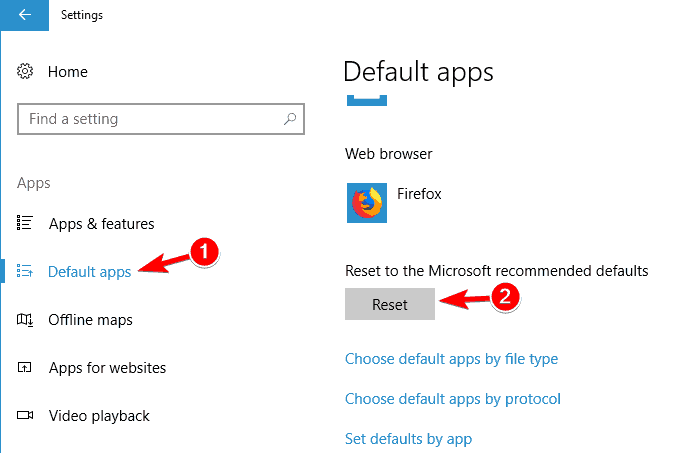Click the search magnifier icon
Screen dimensions: 687x453
(x=290, y=119)
